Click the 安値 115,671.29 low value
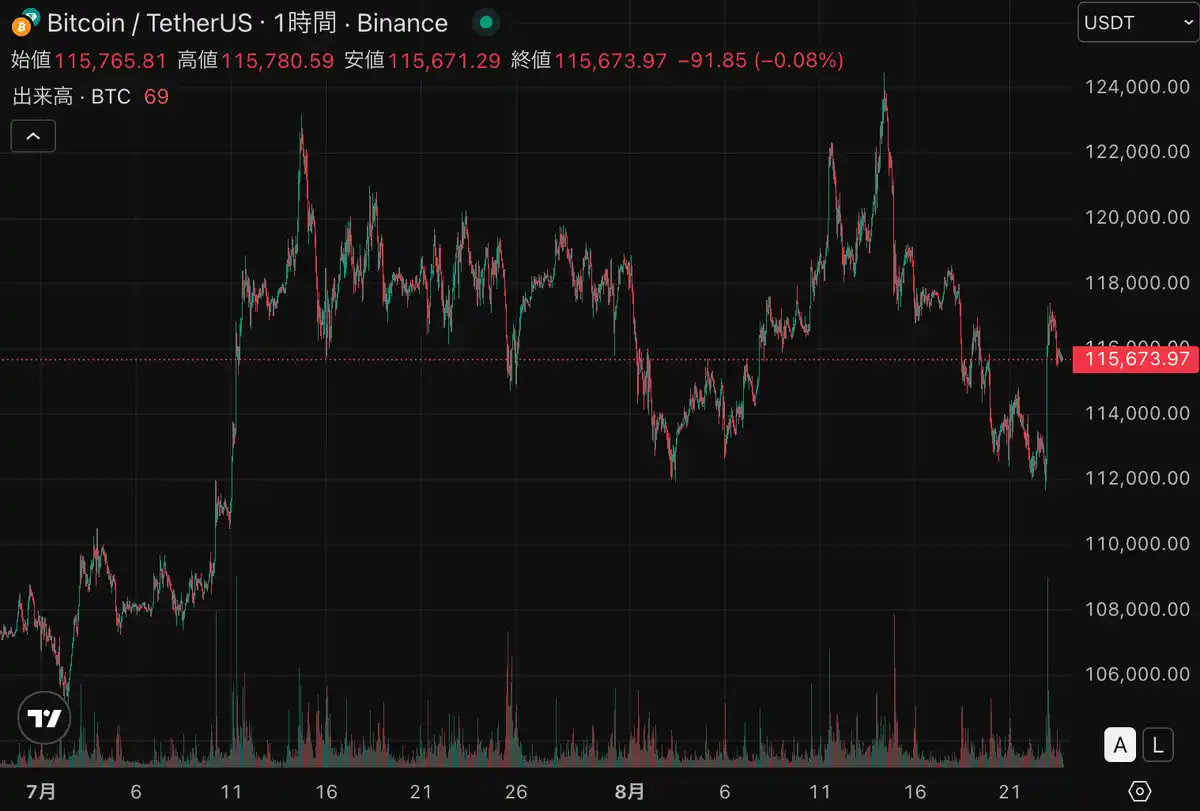This screenshot has height=811, width=1200. coord(422,60)
